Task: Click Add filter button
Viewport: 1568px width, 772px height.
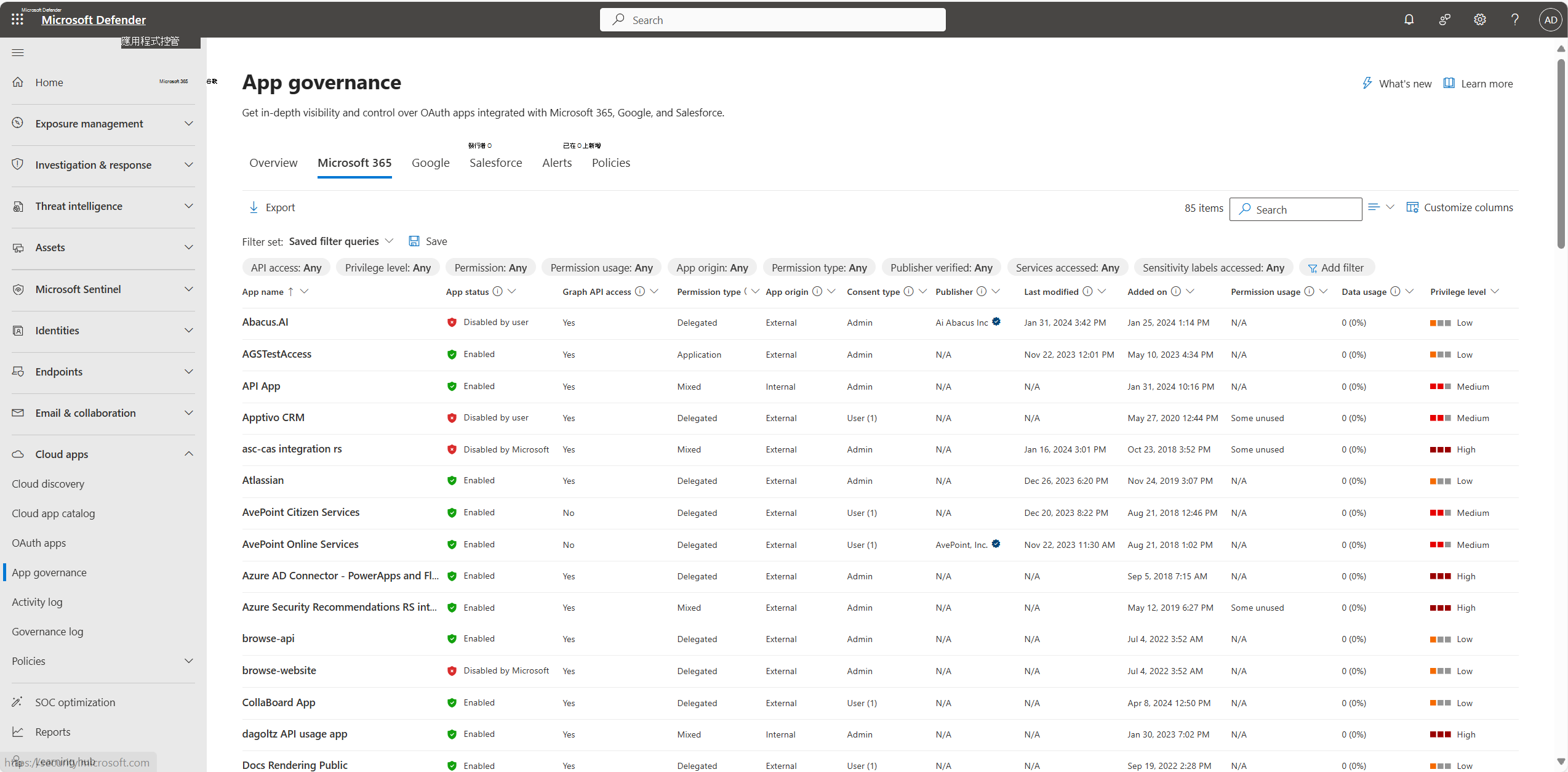Action: pyautogui.click(x=1336, y=267)
